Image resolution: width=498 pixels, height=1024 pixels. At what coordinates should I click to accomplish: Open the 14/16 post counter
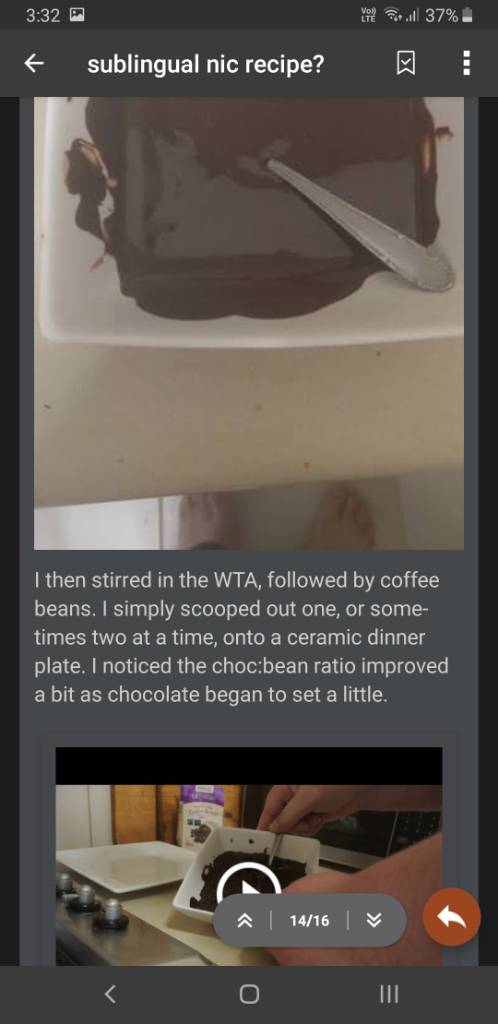coord(309,920)
